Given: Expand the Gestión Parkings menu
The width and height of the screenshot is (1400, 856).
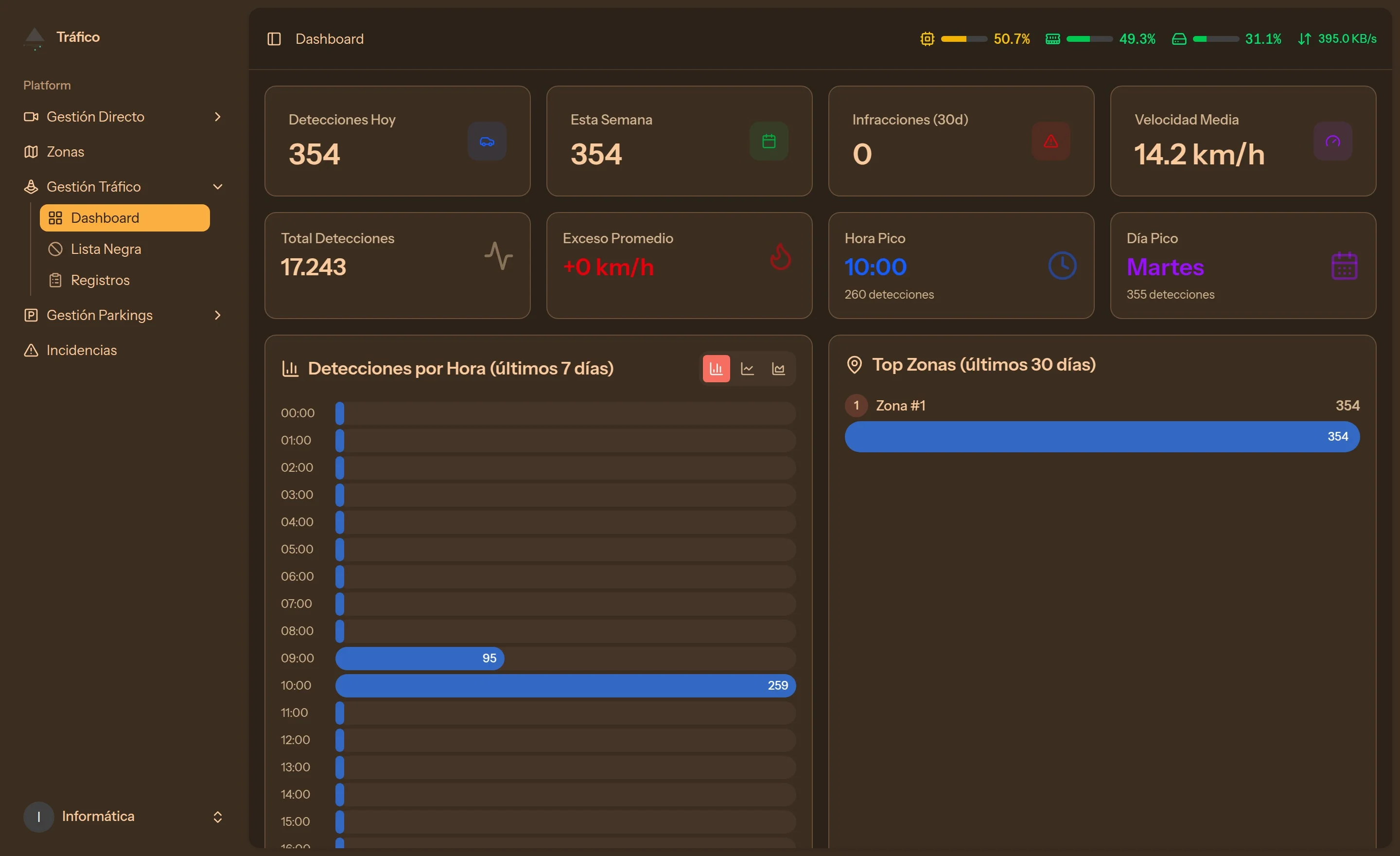Looking at the screenshot, I should pos(123,315).
